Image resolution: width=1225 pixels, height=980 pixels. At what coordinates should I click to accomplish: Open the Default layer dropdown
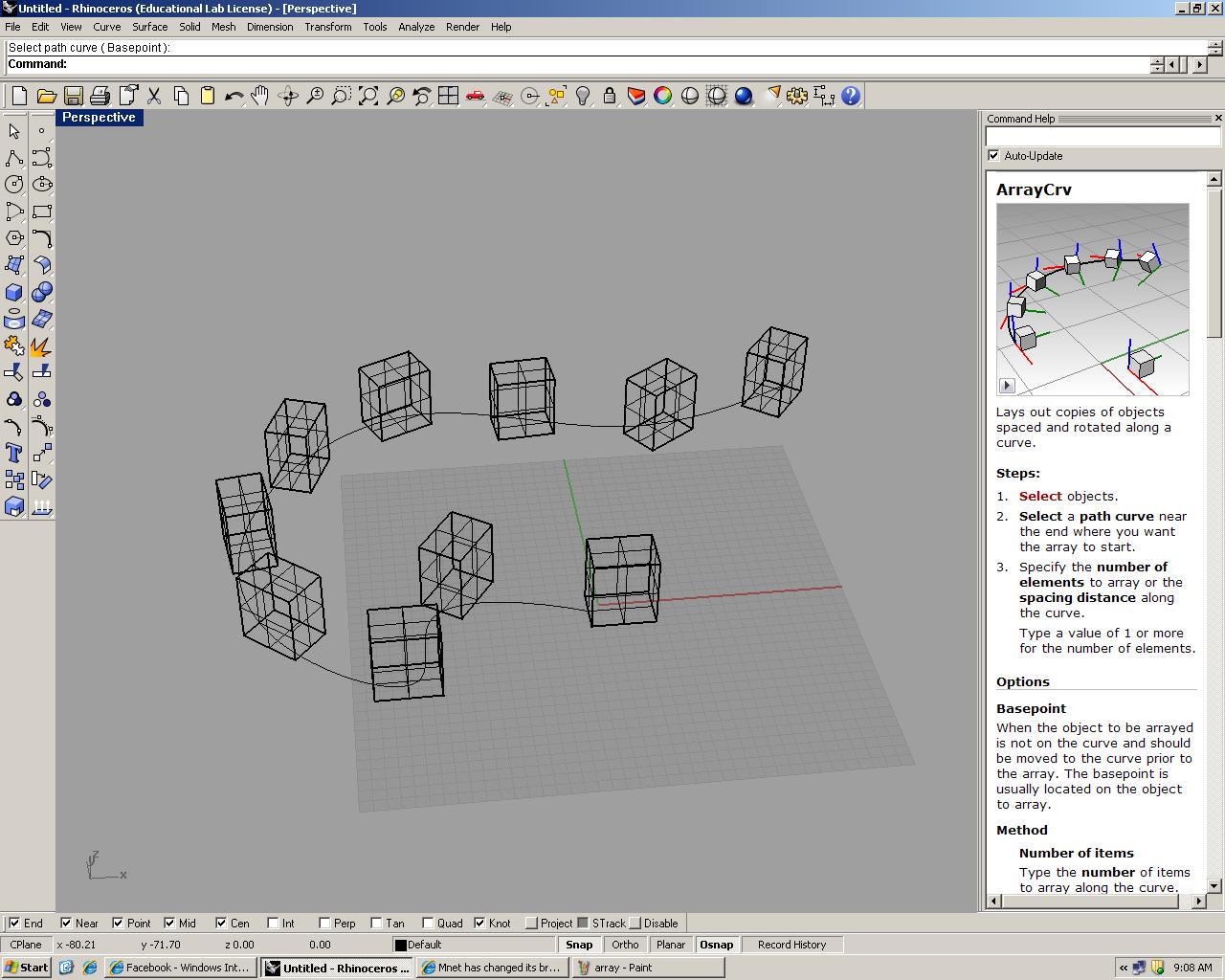tap(473, 945)
